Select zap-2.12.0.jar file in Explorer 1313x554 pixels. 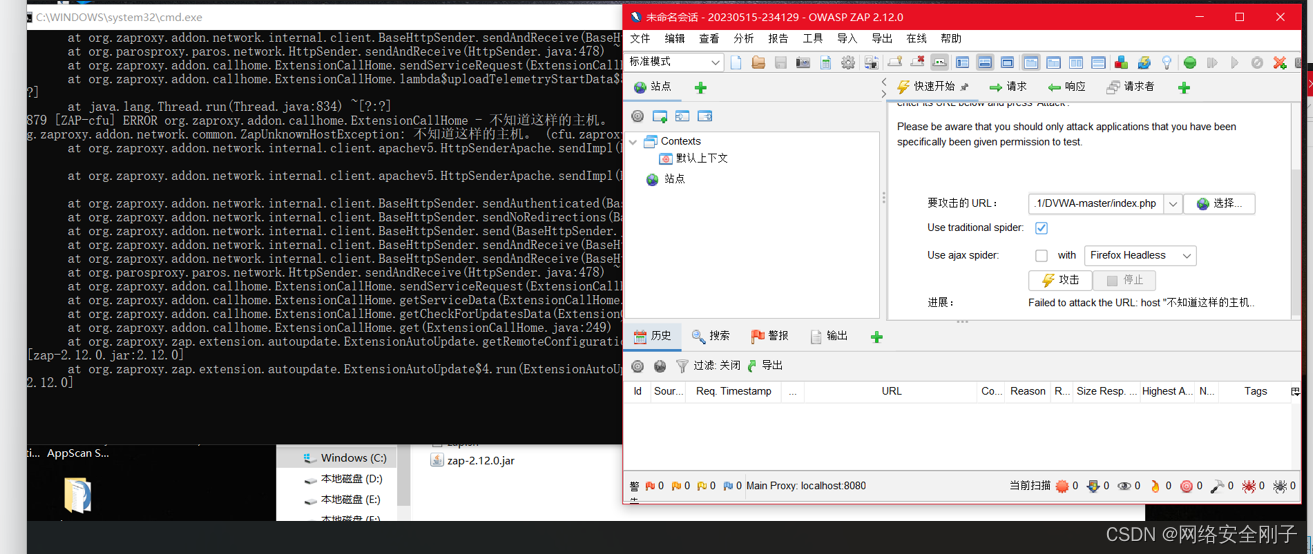472,461
